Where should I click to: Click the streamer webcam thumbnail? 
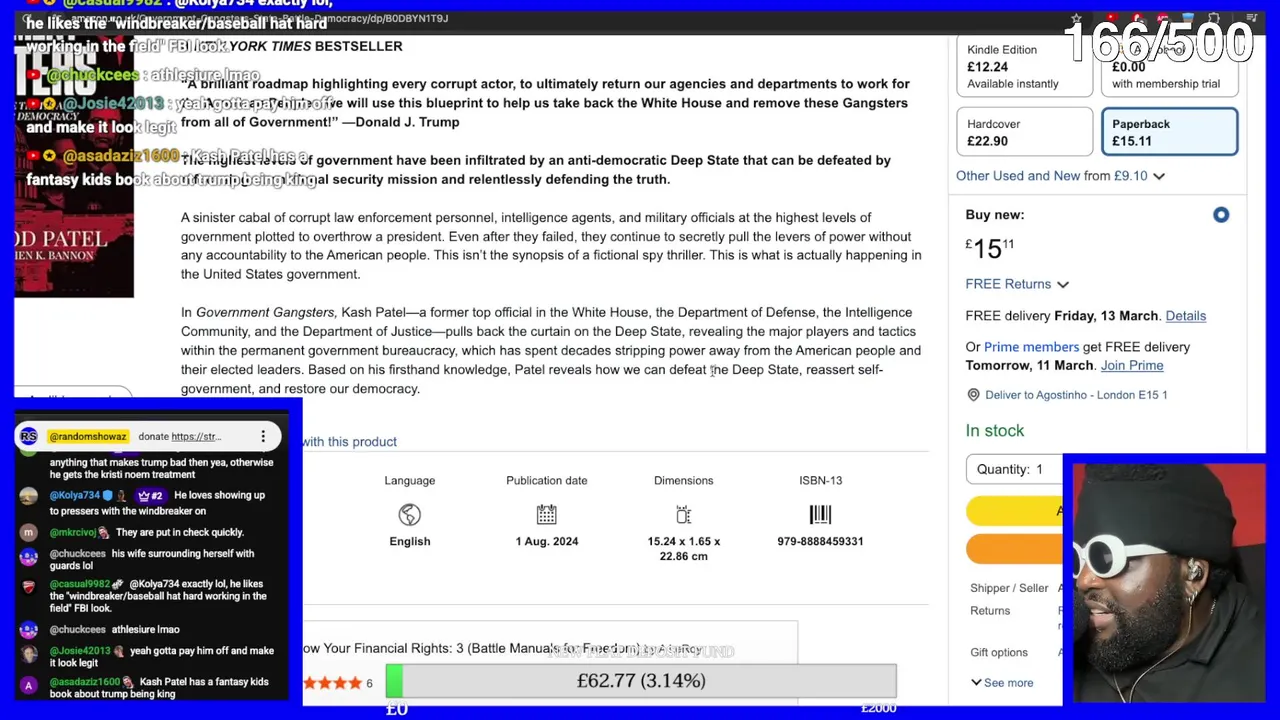click(x=1169, y=582)
